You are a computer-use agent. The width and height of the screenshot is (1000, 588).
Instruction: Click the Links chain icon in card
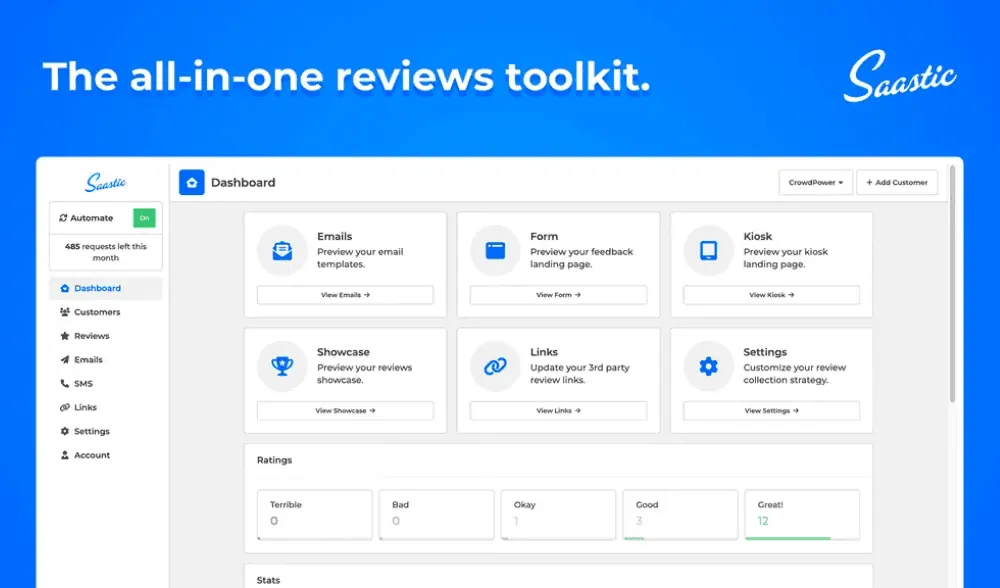pos(495,366)
